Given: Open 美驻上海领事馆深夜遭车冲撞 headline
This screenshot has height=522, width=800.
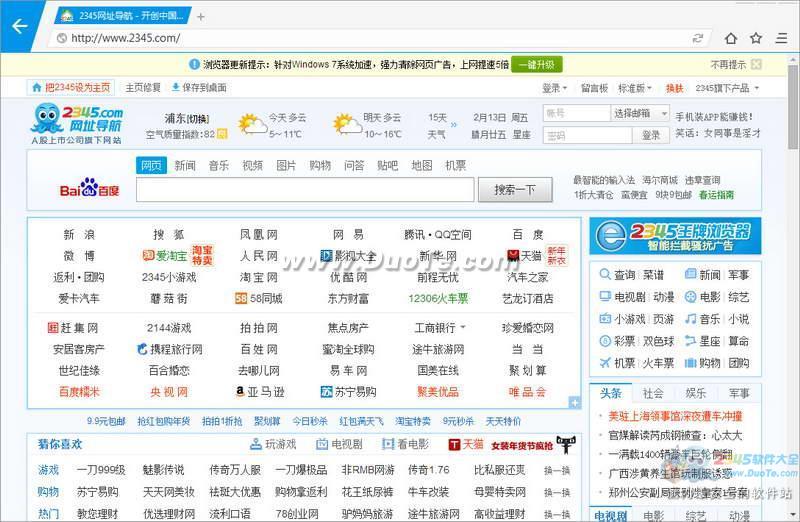Looking at the screenshot, I should coord(675,416).
